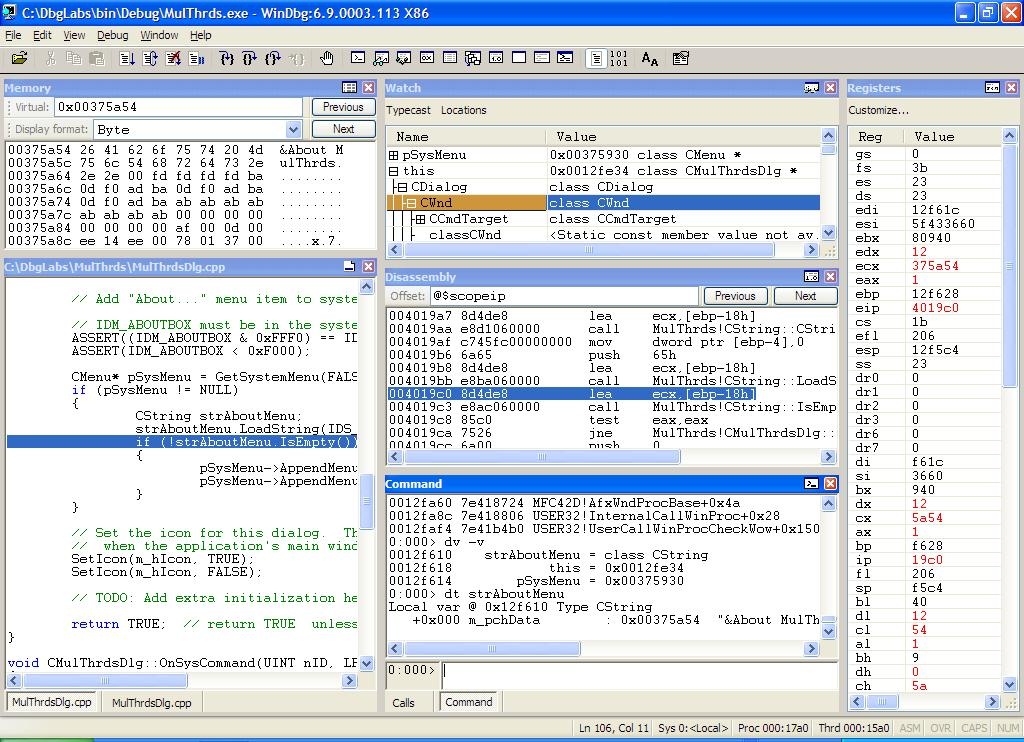This screenshot has height=742, width=1024.
Task: Click Next in the Disassembly panel
Action: pos(805,296)
